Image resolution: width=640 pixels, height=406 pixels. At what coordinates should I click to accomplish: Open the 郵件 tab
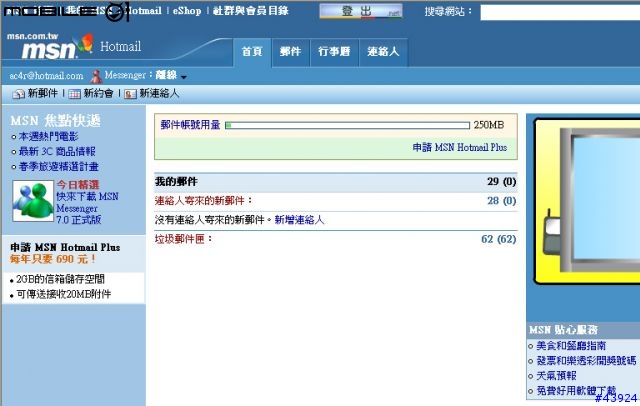click(290, 52)
